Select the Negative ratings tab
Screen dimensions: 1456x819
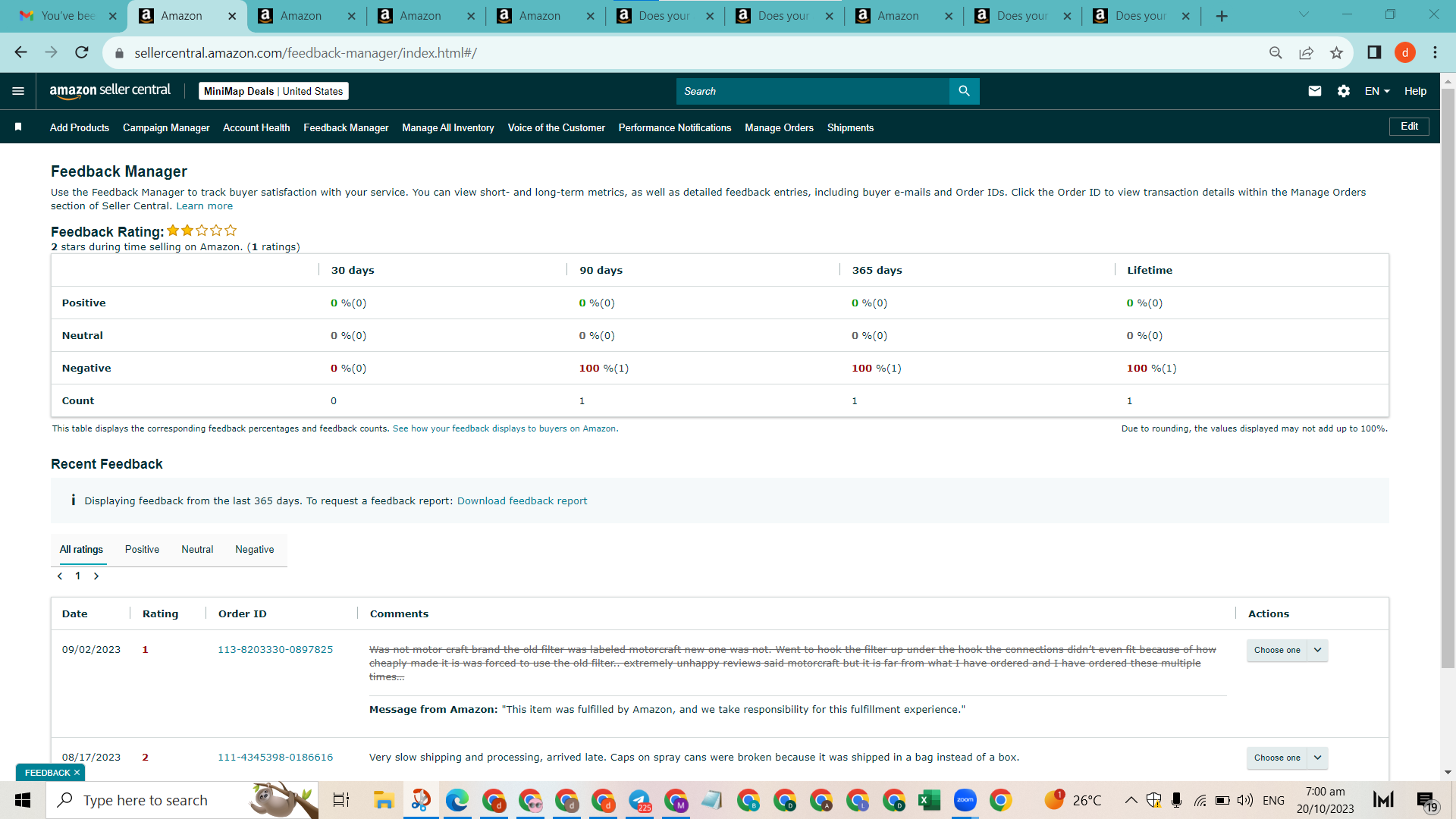click(255, 550)
